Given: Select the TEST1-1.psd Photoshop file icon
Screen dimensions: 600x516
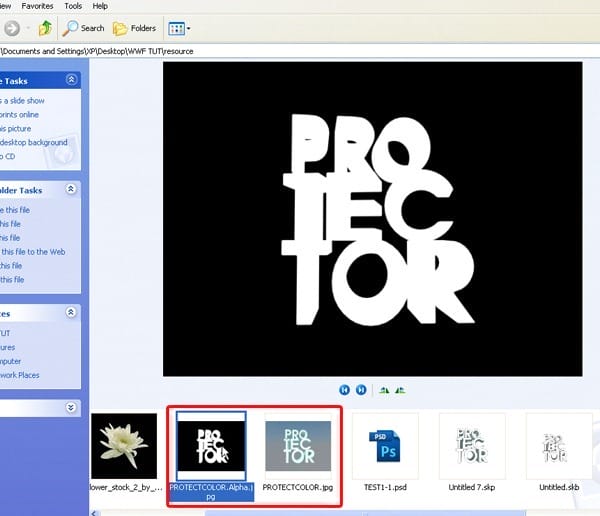Looking at the screenshot, I should pos(385,446).
